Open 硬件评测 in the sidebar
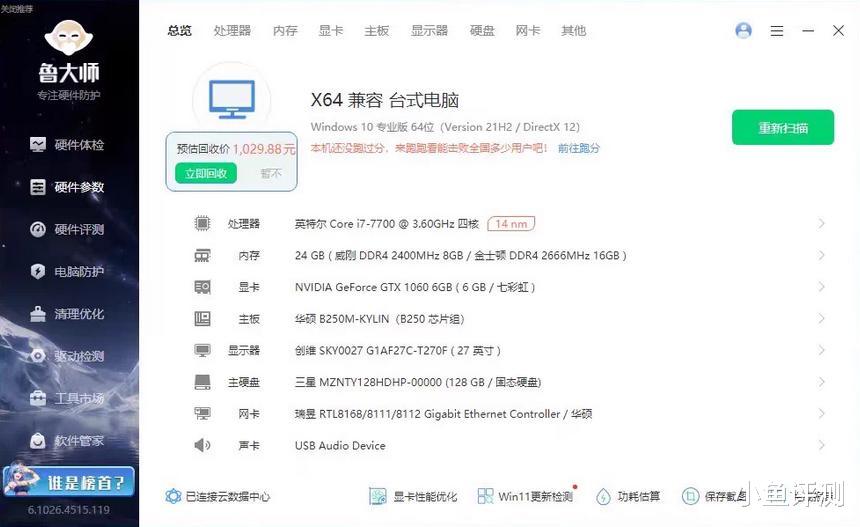 coord(67,229)
